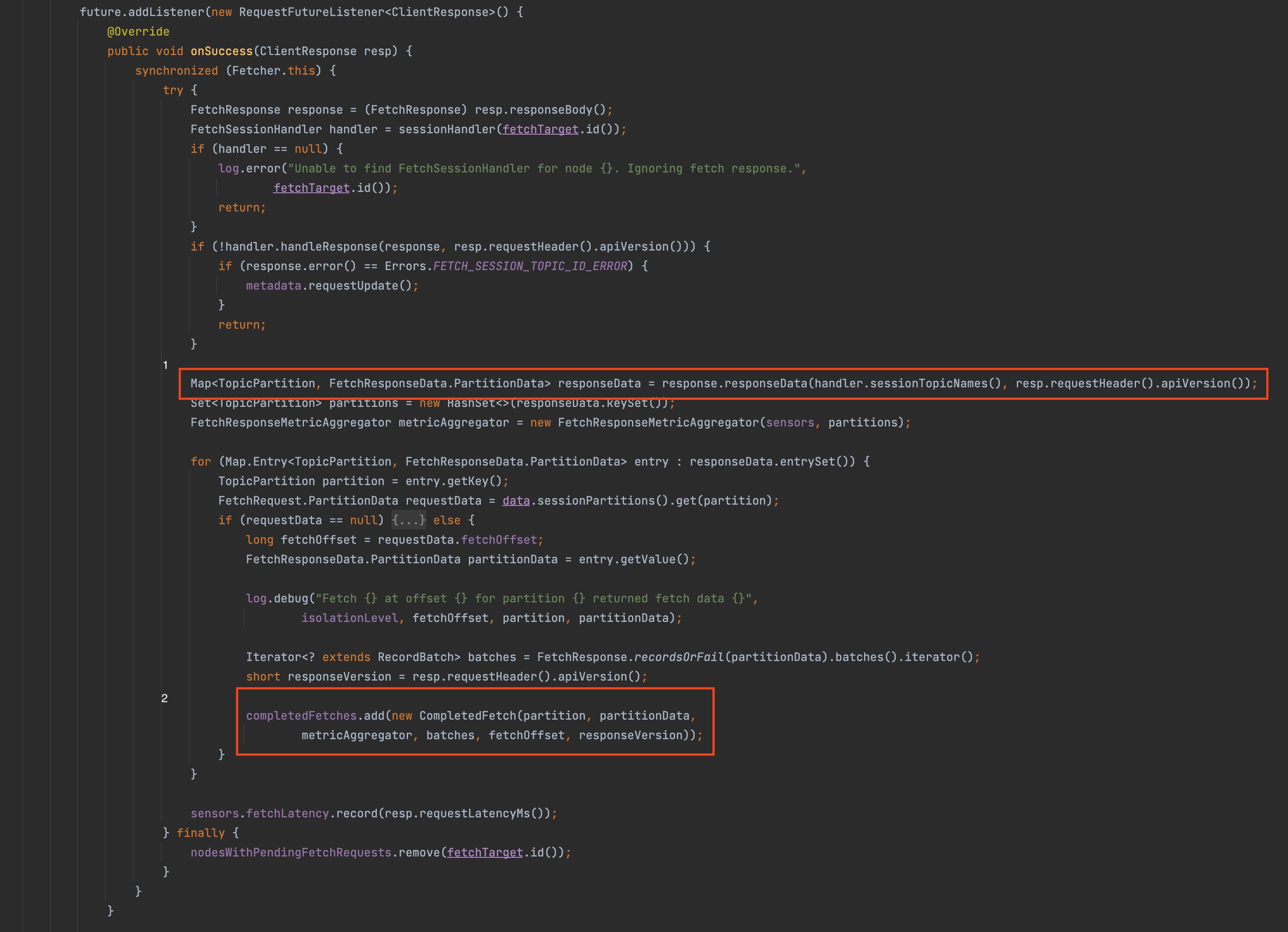Click resp.responseBody() call
The image size is (1288, 932).
(x=540, y=110)
